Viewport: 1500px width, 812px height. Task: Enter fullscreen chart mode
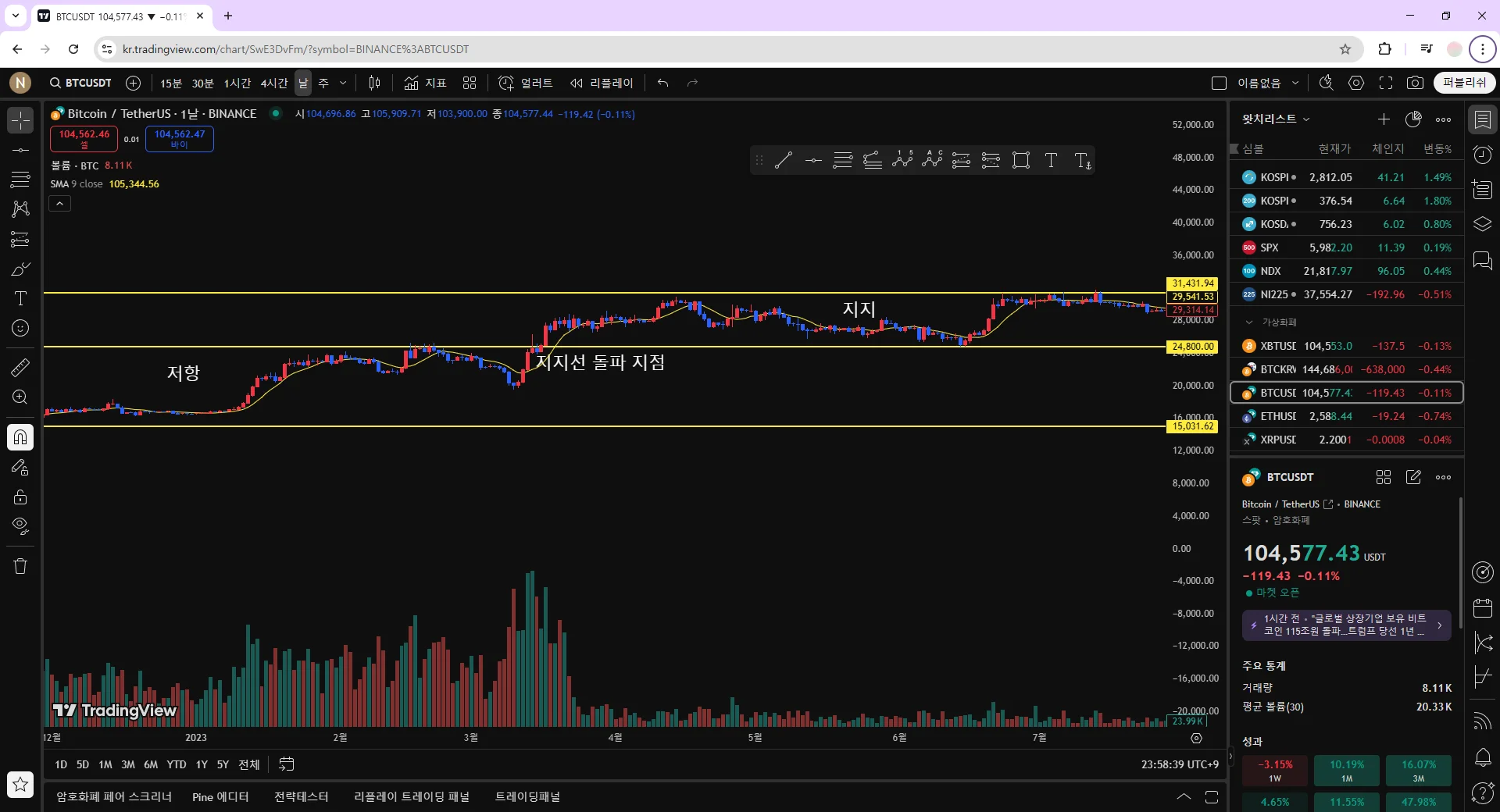click(x=1386, y=83)
